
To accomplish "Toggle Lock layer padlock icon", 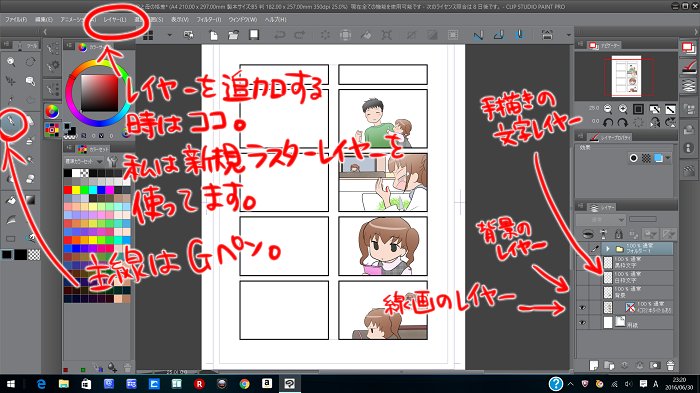I will [618, 234].
